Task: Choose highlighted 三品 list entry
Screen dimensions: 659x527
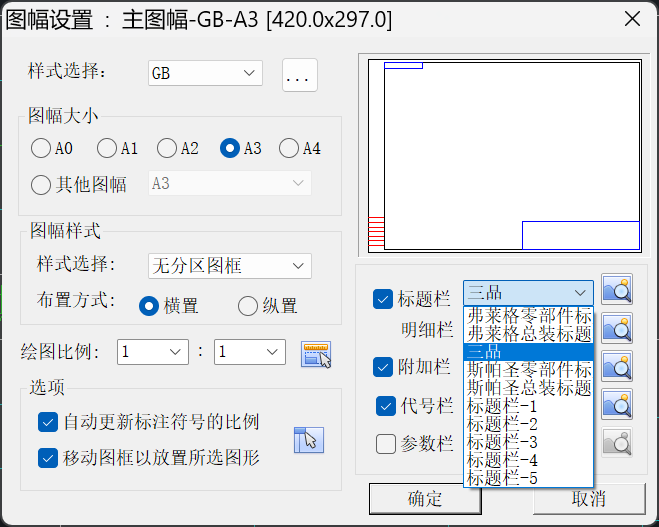Action: tap(529, 352)
